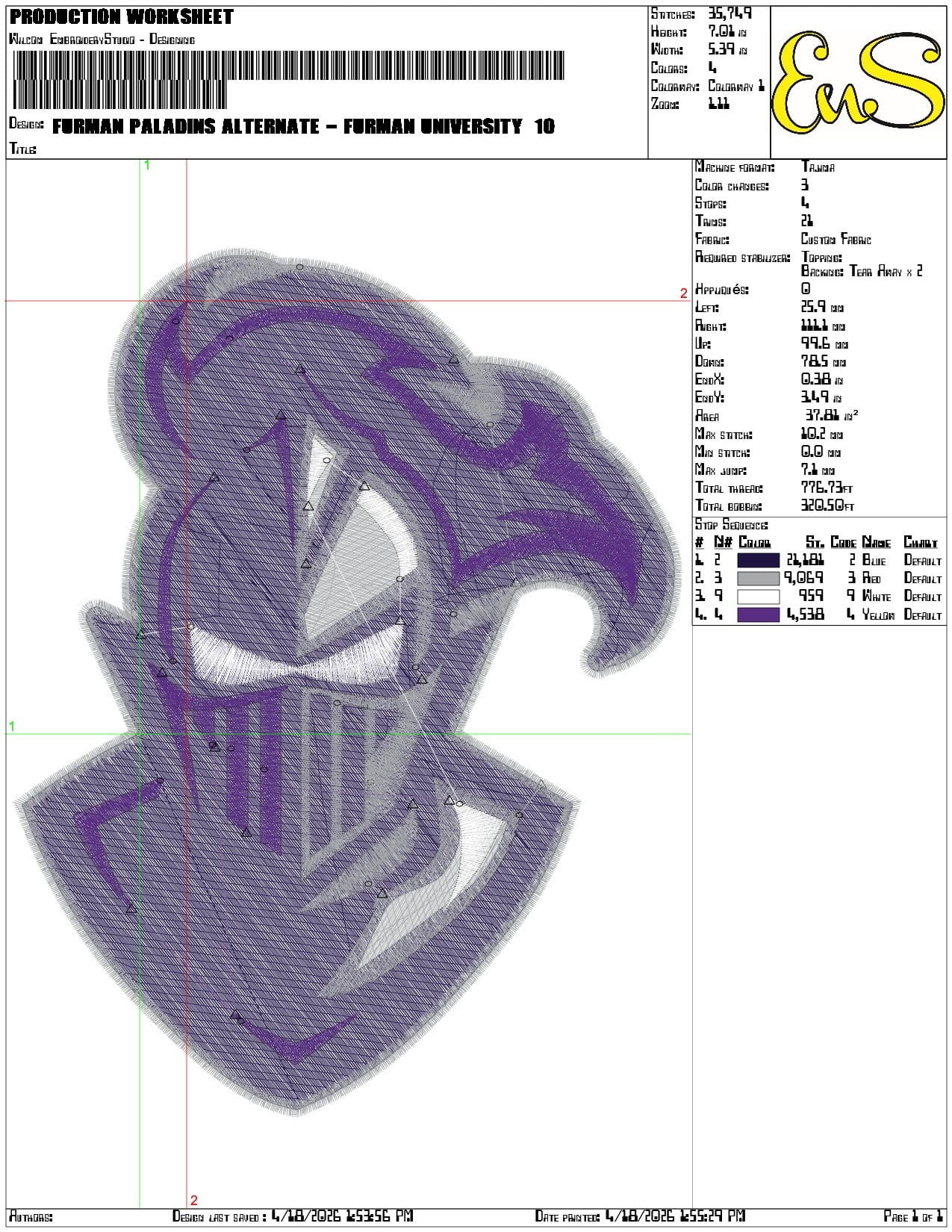The width and height of the screenshot is (952, 1232).
Task: Click the 'Color changes:' label
Action: click(x=732, y=186)
